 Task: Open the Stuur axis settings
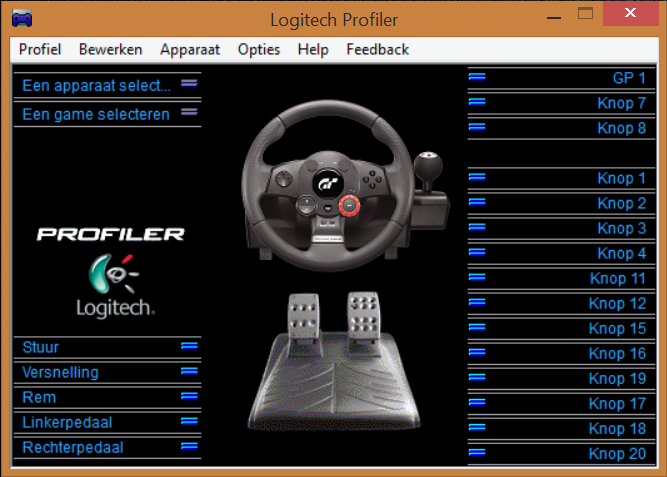click(x=108, y=347)
